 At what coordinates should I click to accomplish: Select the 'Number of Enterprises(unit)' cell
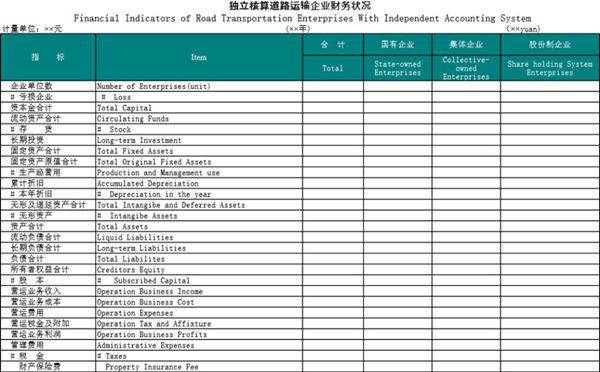(x=199, y=86)
